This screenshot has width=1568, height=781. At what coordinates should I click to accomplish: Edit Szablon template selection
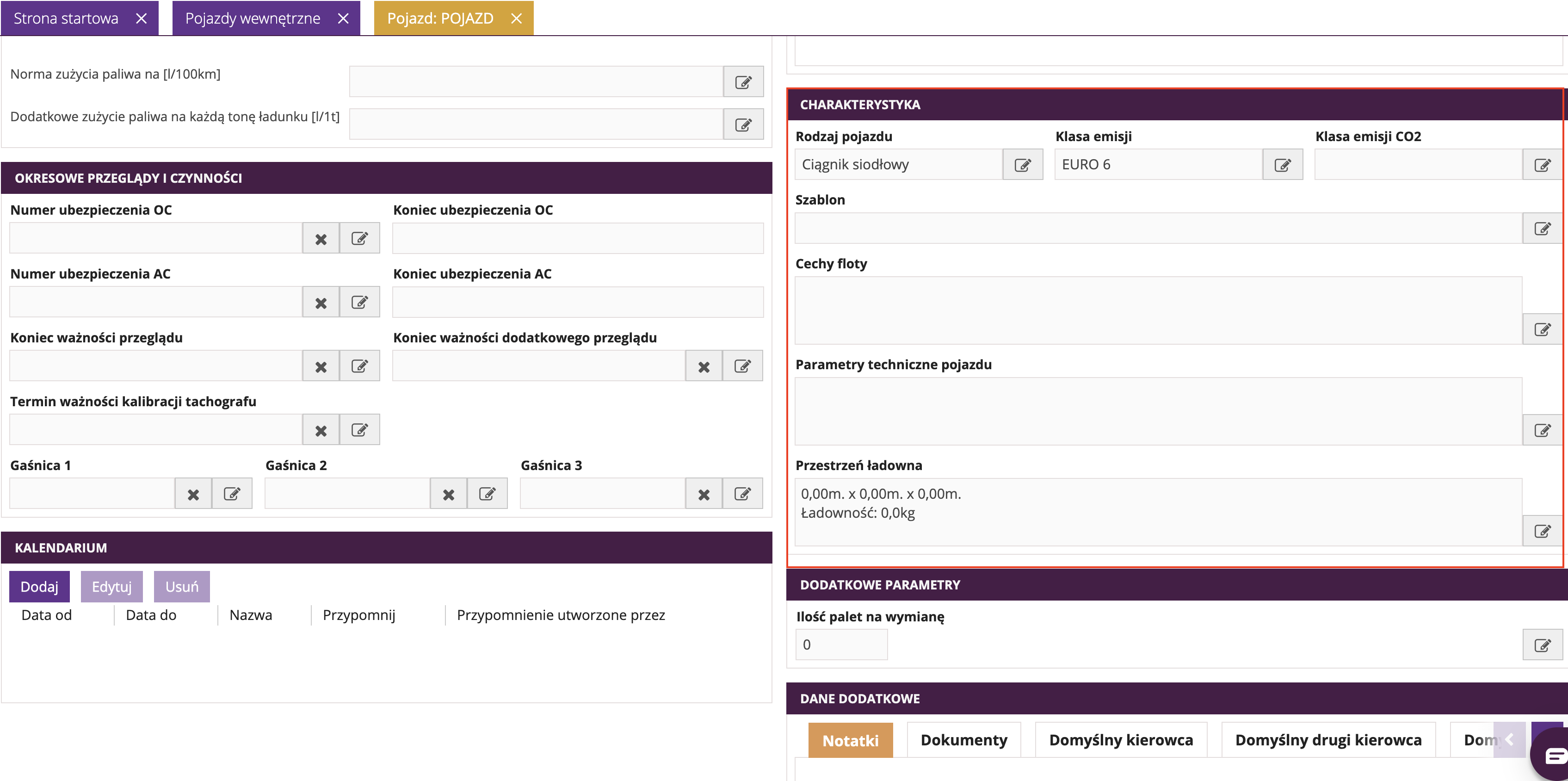pyautogui.click(x=1542, y=229)
